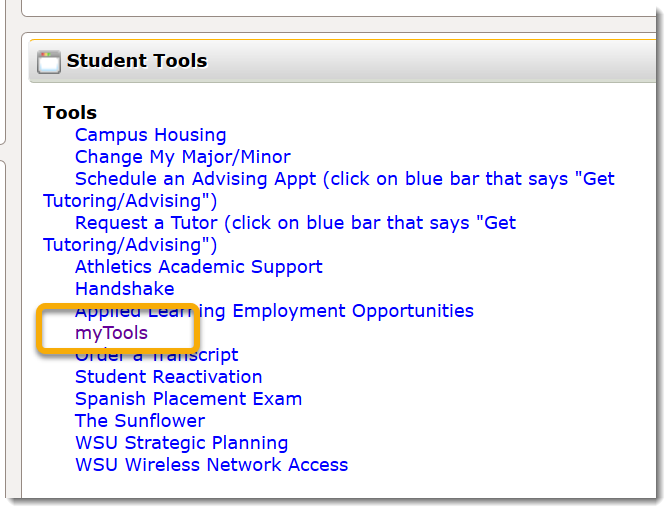
Task: Click the Student Tools window icon
Action: (x=49, y=62)
